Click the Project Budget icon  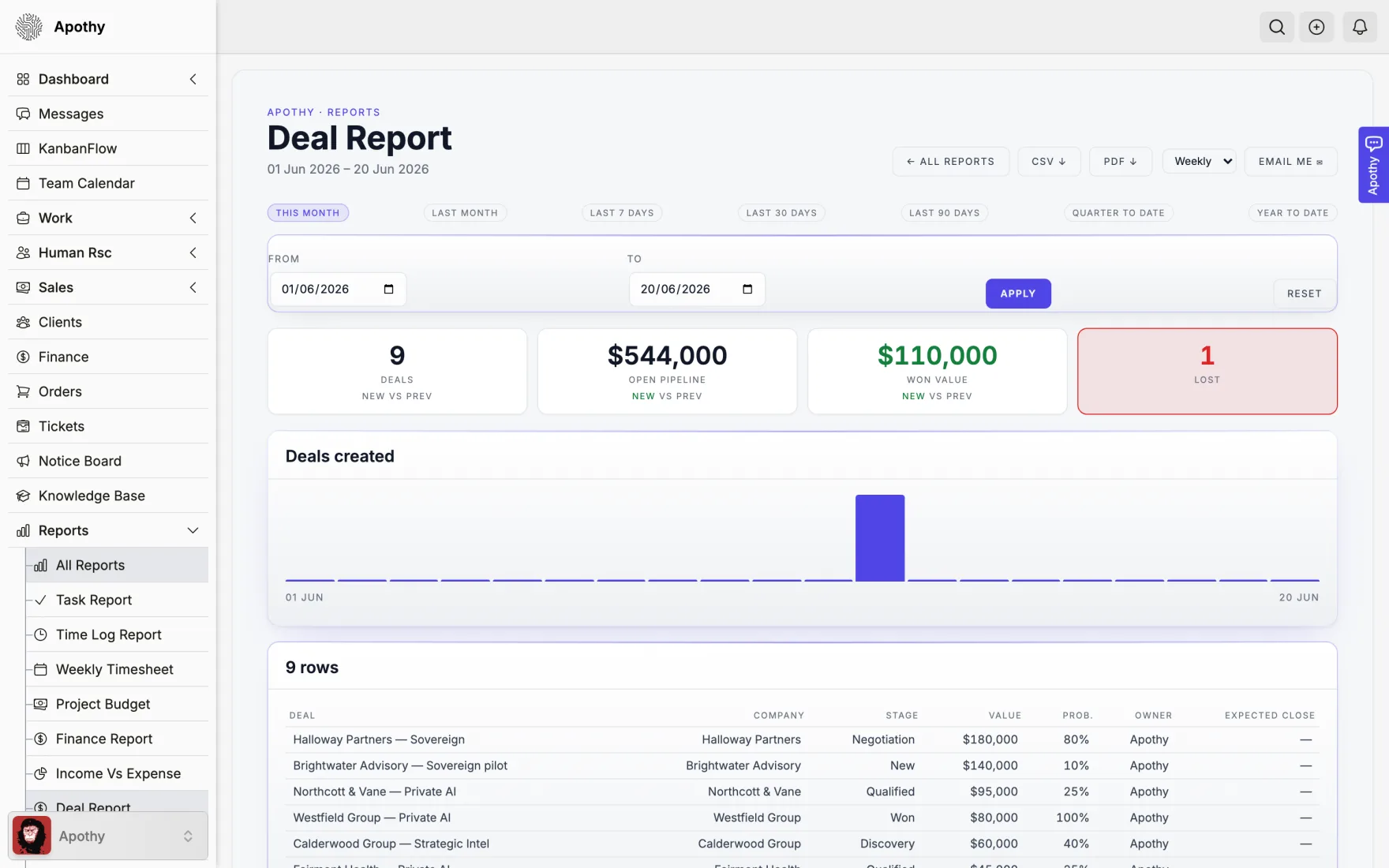(x=40, y=704)
